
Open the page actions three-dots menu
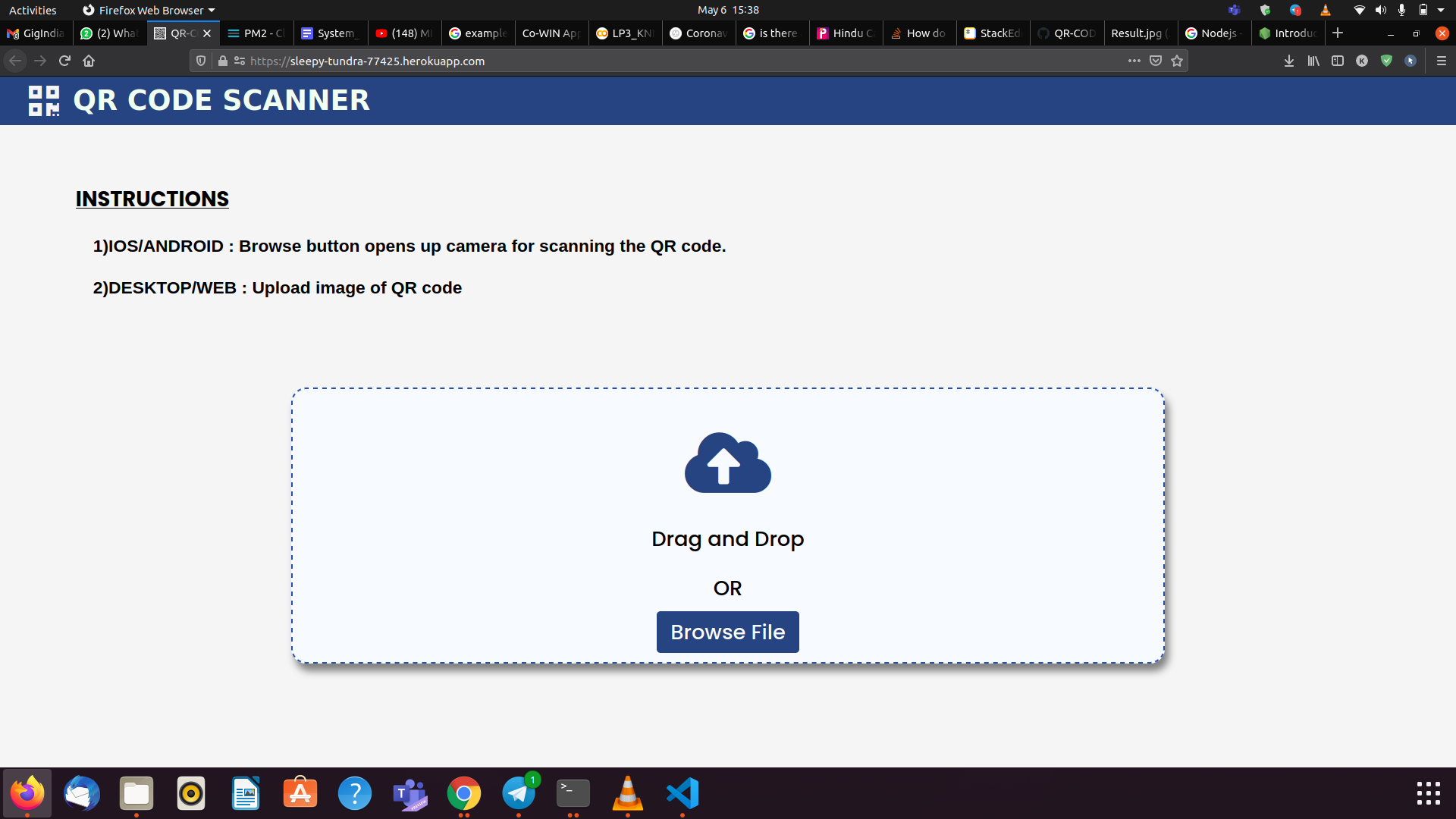click(x=1134, y=61)
